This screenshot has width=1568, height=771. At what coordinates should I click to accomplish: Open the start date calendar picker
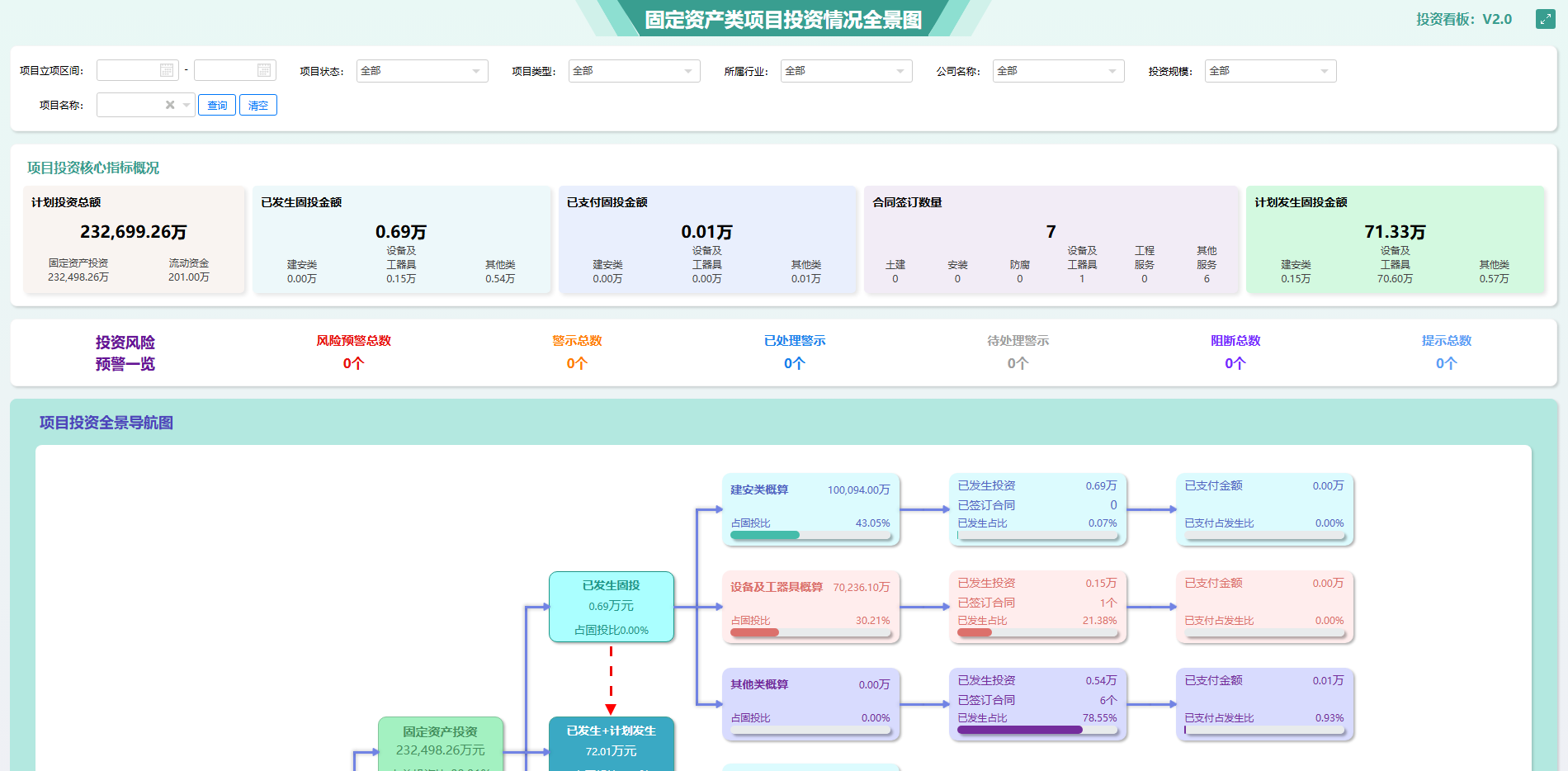[x=167, y=71]
